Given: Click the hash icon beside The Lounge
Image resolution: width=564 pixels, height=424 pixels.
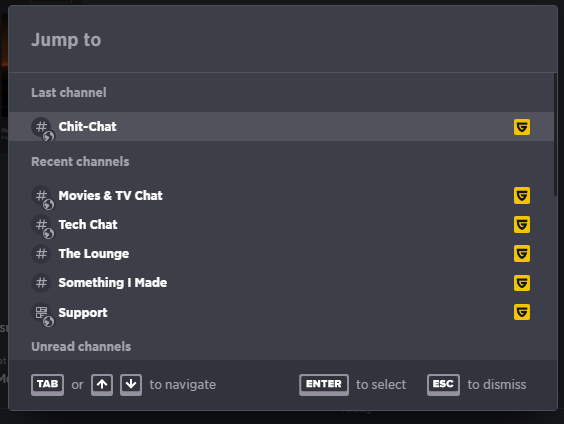Looking at the screenshot, I should coord(41,254).
